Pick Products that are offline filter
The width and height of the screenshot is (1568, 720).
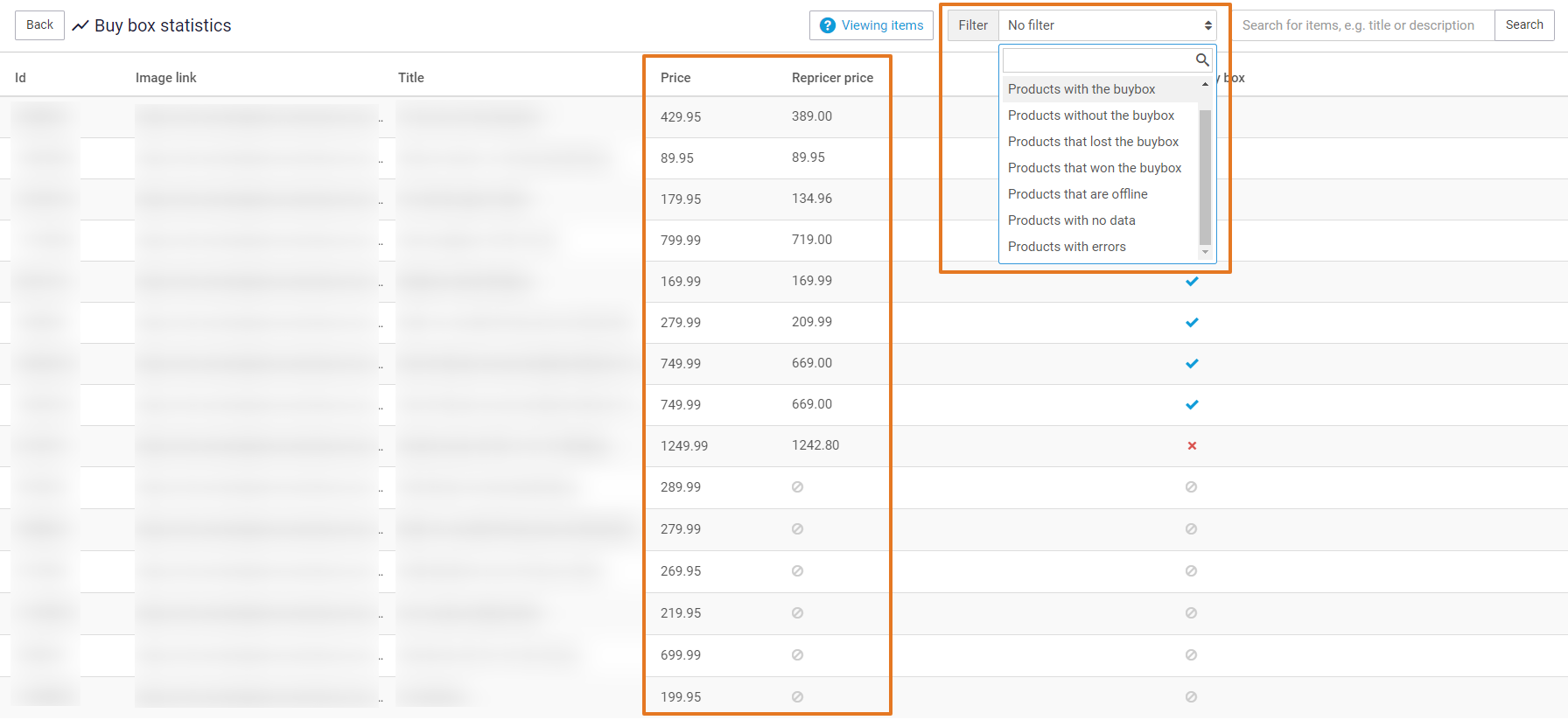tap(1077, 194)
